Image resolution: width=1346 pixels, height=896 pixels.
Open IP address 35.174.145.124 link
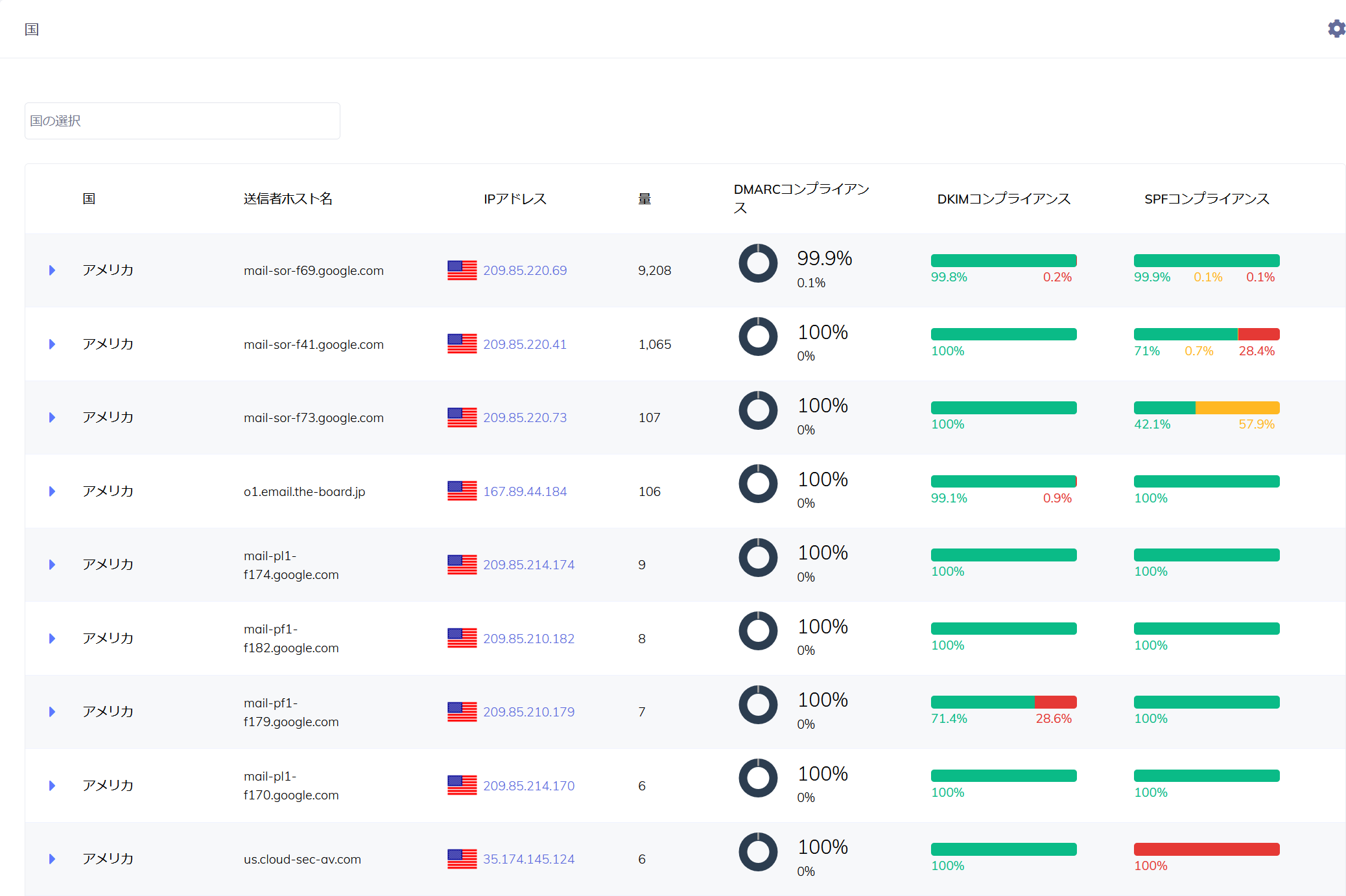point(528,859)
